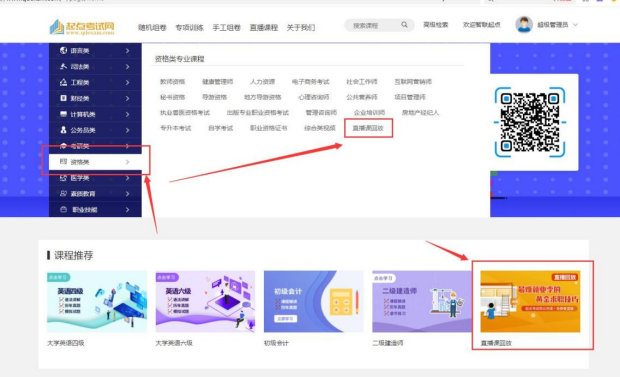Open the orange 直播课回放 course thumbnail
This screenshot has height=377, width=620.
(x=530, y=301)
